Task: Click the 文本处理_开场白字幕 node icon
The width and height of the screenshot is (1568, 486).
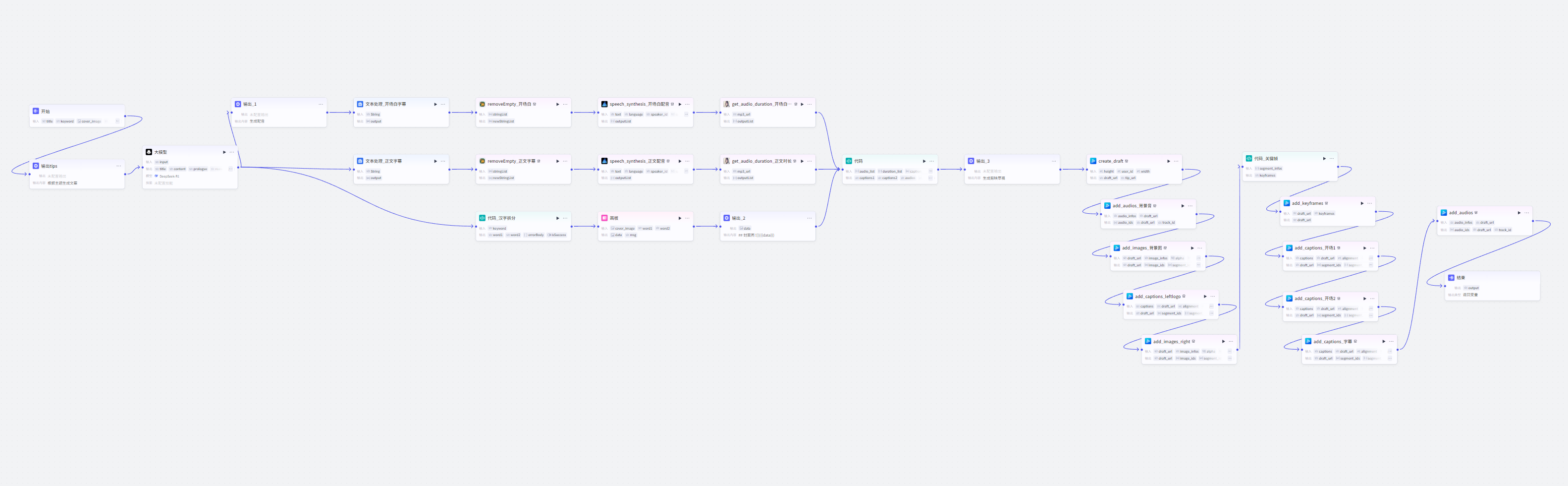Action: click(x=360, y=104)
